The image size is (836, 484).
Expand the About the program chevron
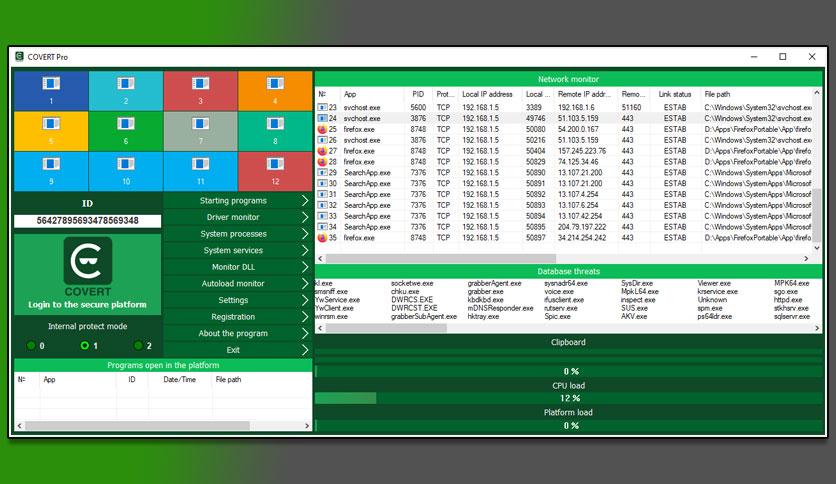305,333
